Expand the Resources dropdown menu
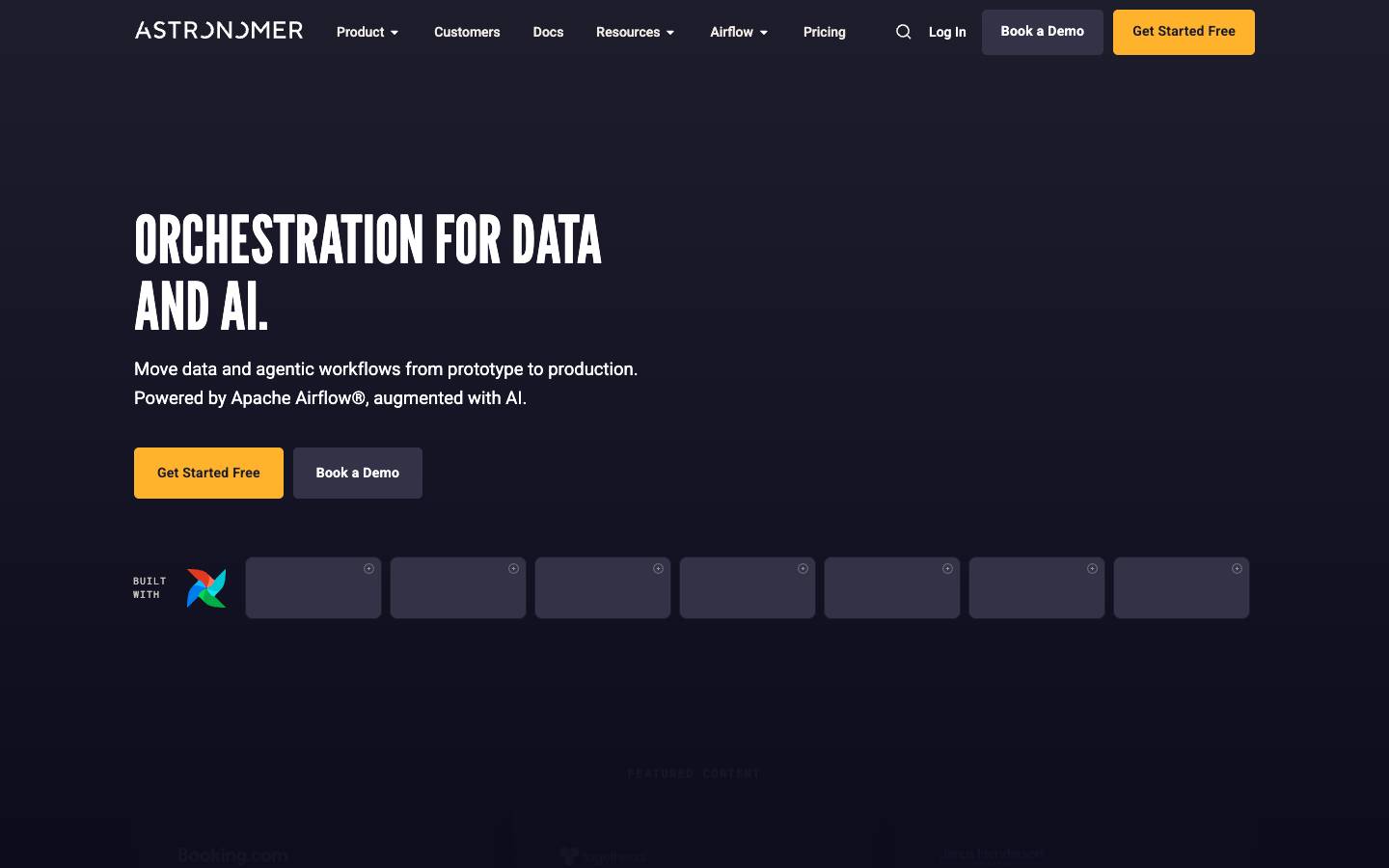 636,32
